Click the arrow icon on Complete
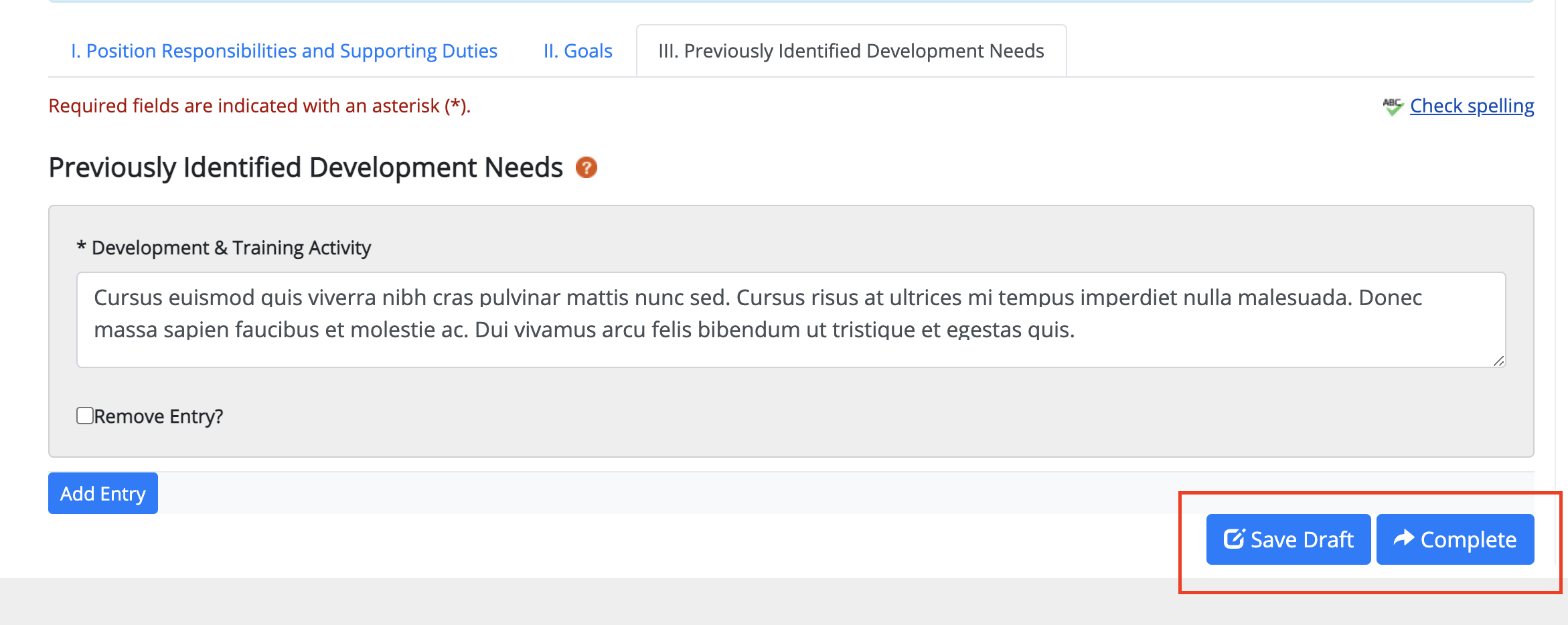1568x625 pixels. tap(1404, 538)
